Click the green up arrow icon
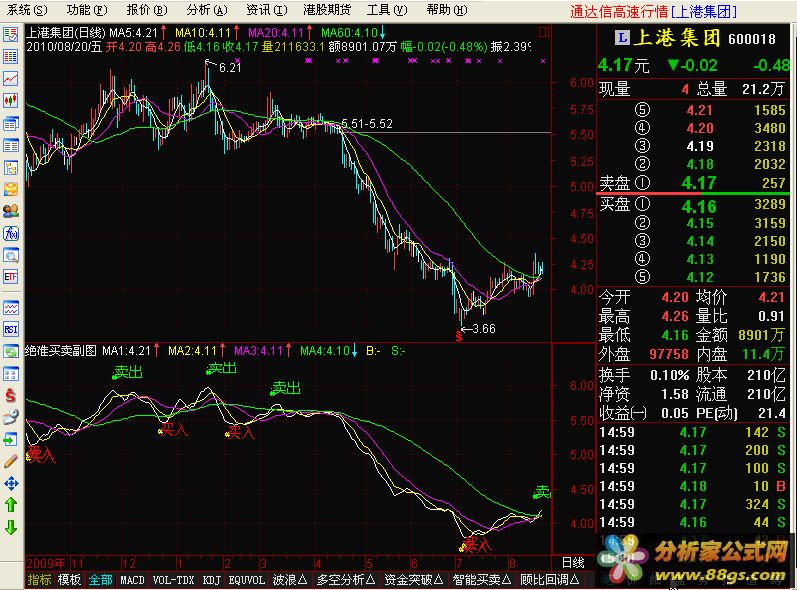 coord(11,505)
